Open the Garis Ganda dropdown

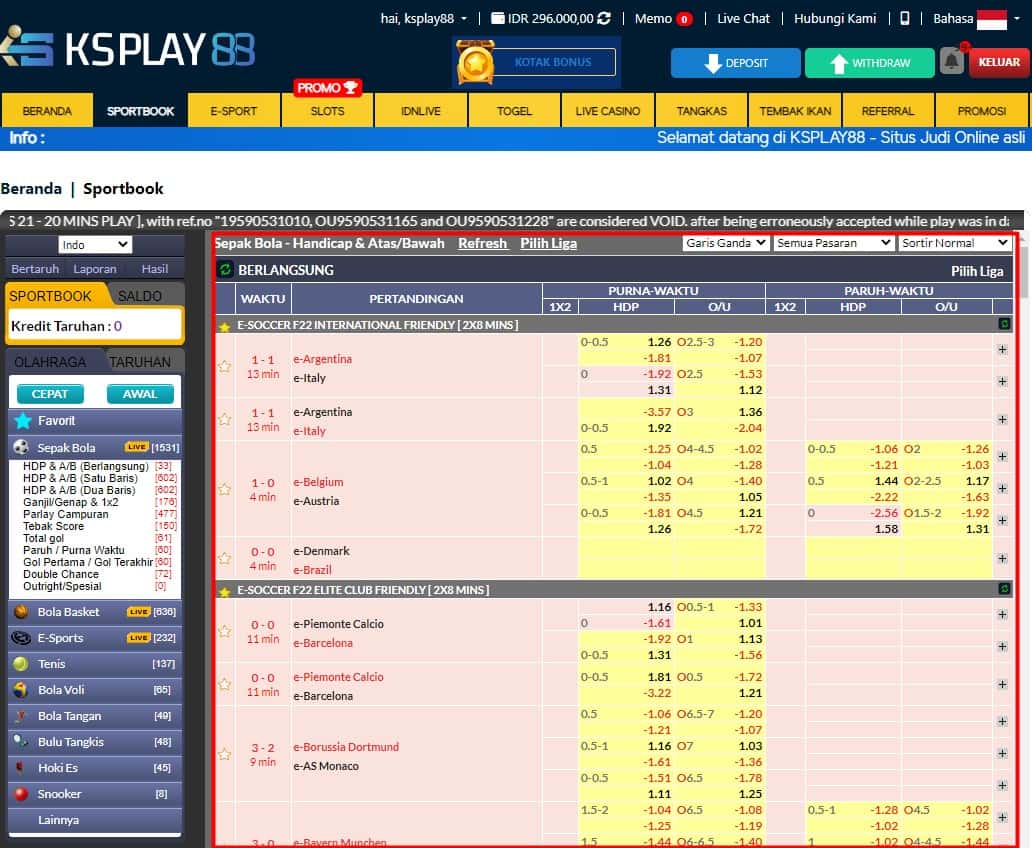(726, 243)
